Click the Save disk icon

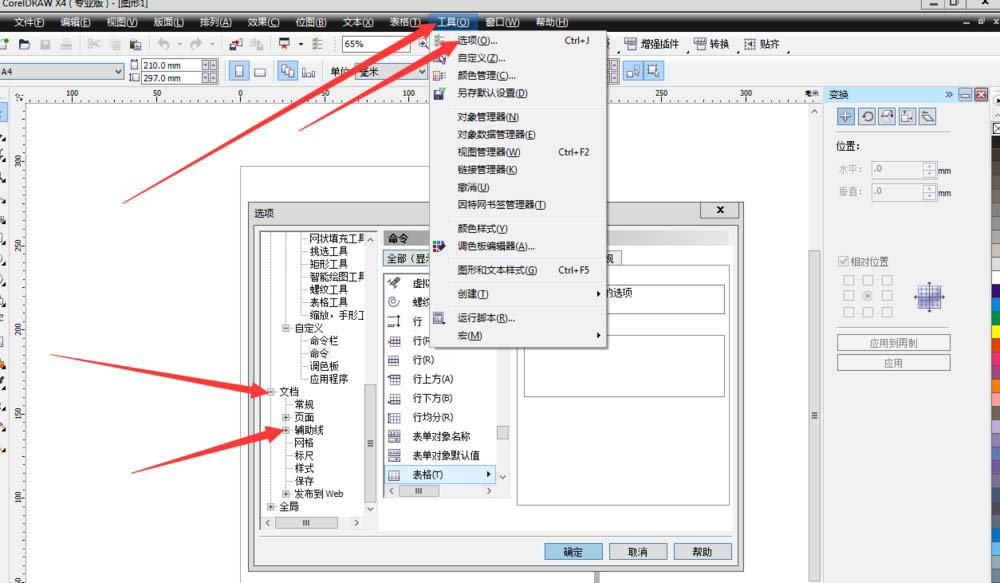[x=45, y=44]
